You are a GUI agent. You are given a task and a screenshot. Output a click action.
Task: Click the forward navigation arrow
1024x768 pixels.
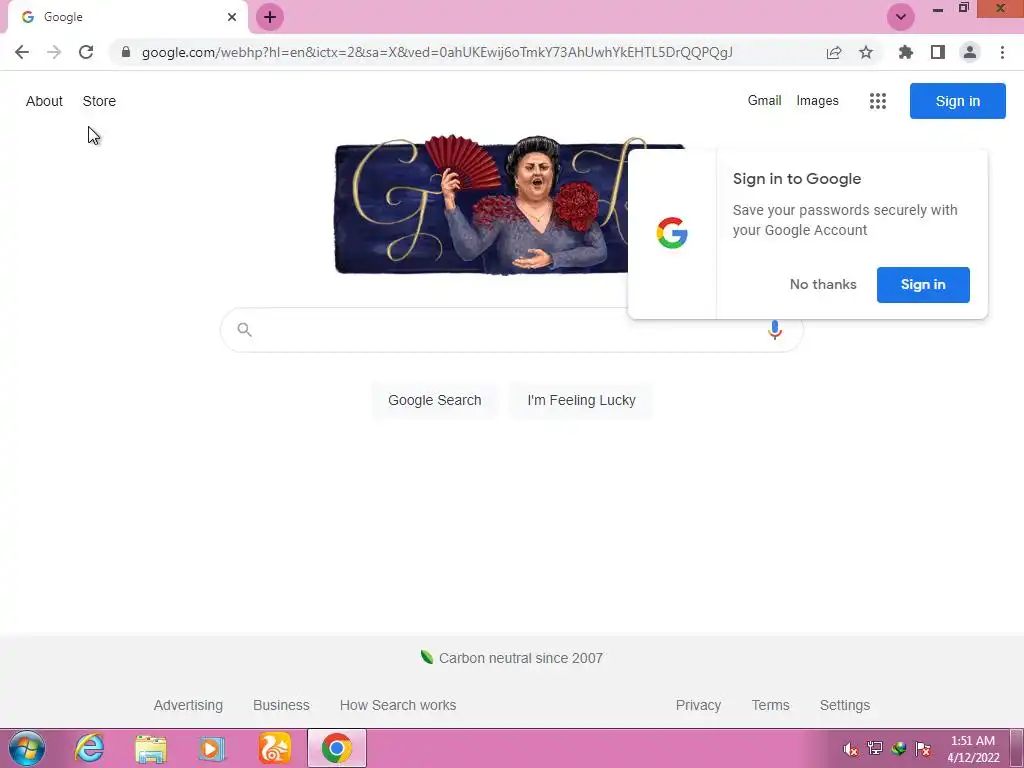pyautogui.click(x=54, y=52)
